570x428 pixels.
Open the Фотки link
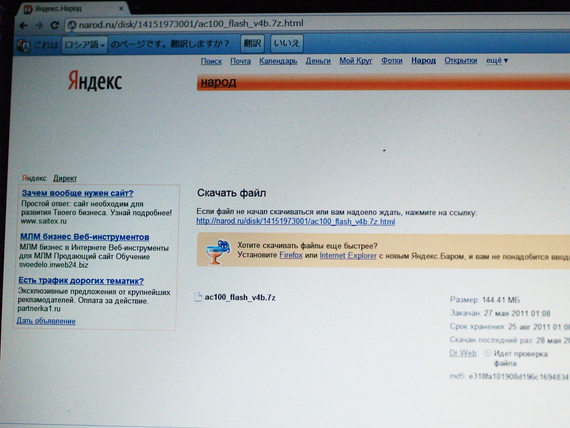(392, 61)
